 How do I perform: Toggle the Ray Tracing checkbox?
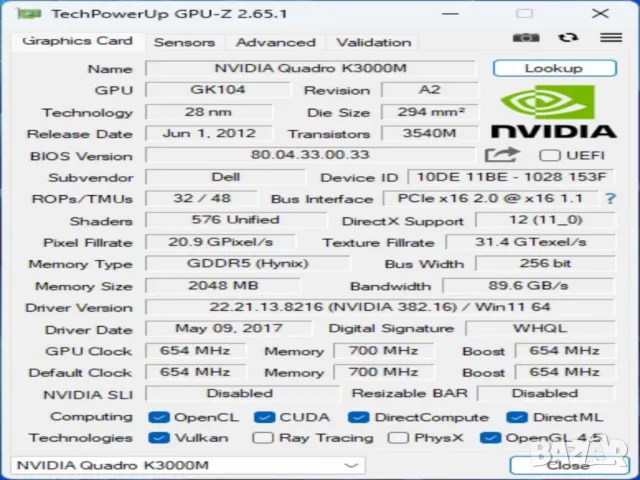tap(262, 438)
